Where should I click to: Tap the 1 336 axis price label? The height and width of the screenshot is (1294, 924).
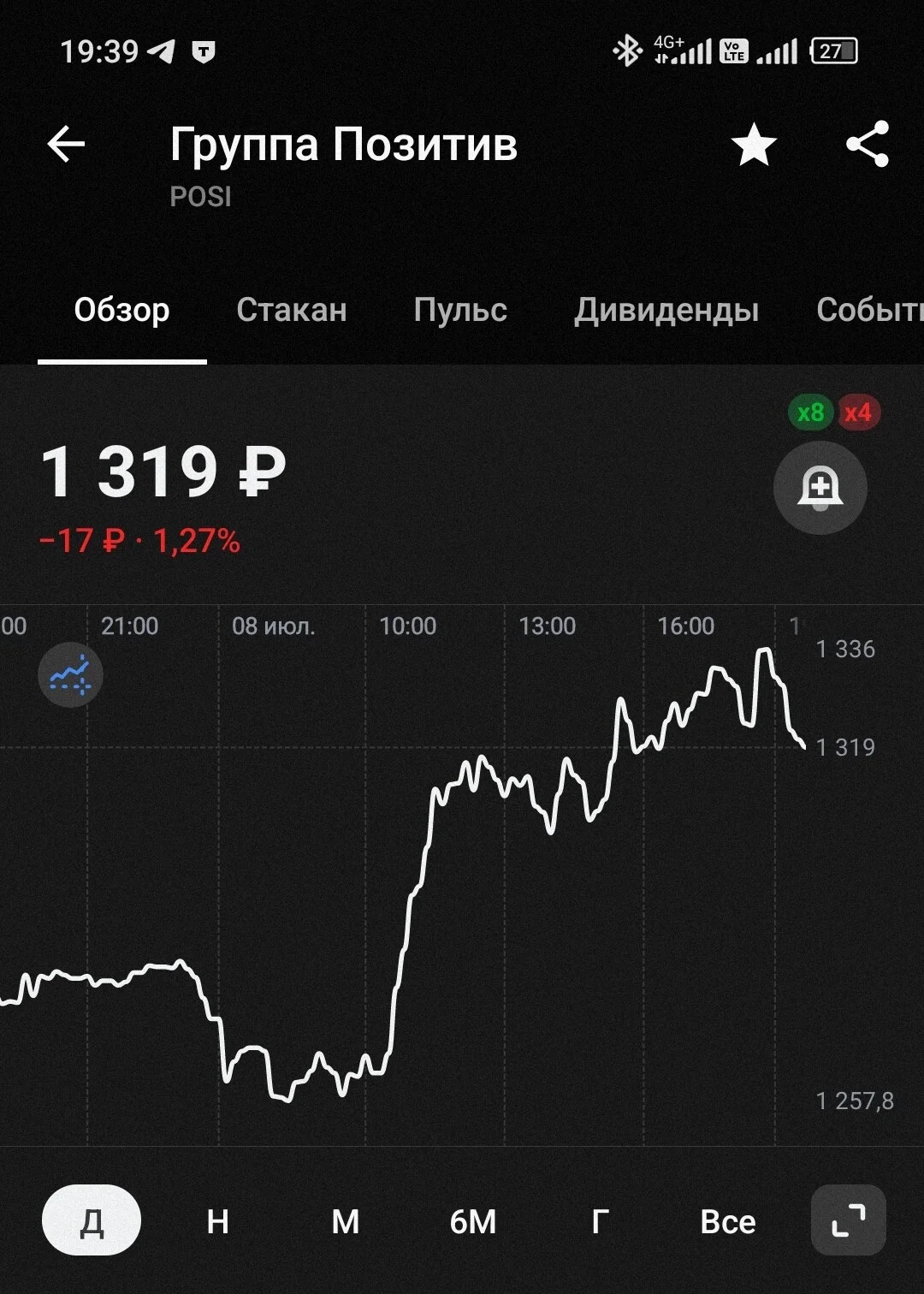pos(845,649)
